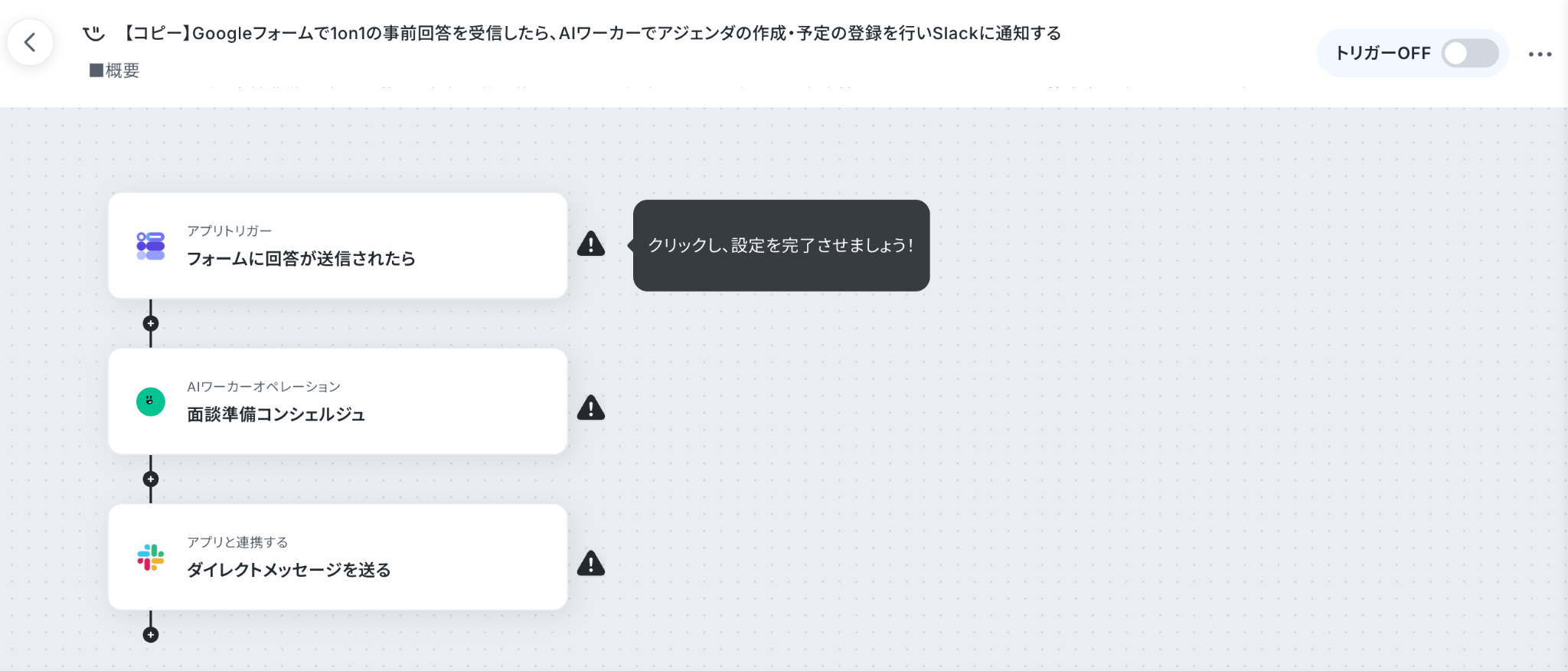Open the ダイレクトメッセージを送る card

click(x=338, y=557)
